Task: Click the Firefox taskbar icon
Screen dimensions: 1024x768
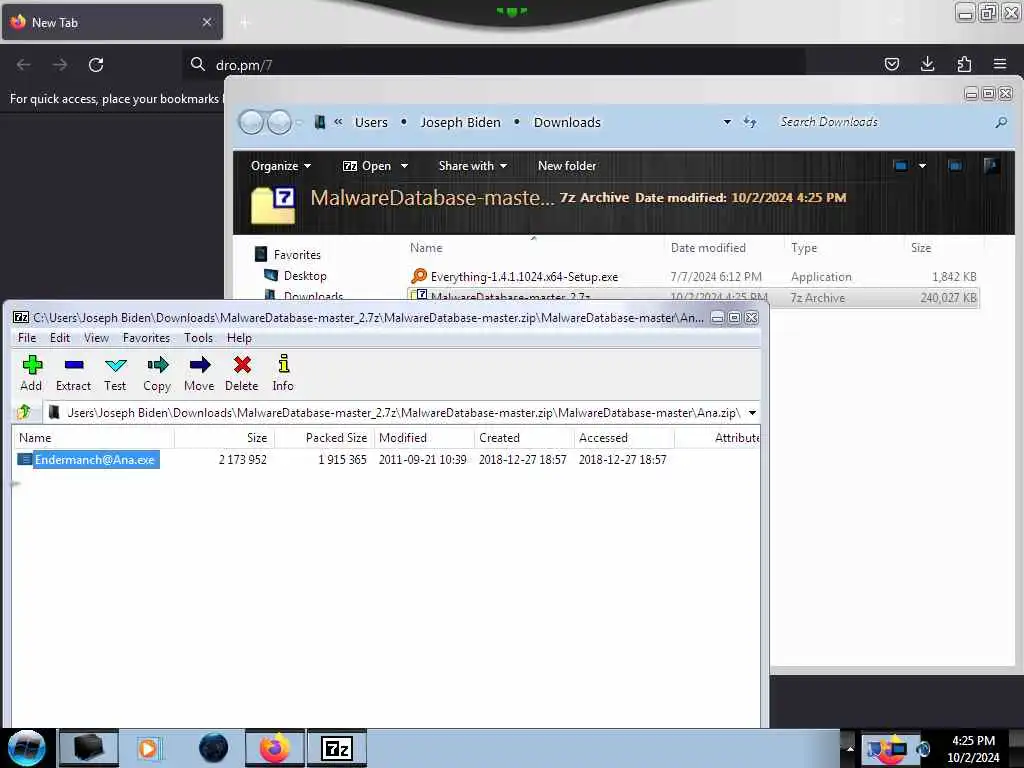Action: pos(275,748)
